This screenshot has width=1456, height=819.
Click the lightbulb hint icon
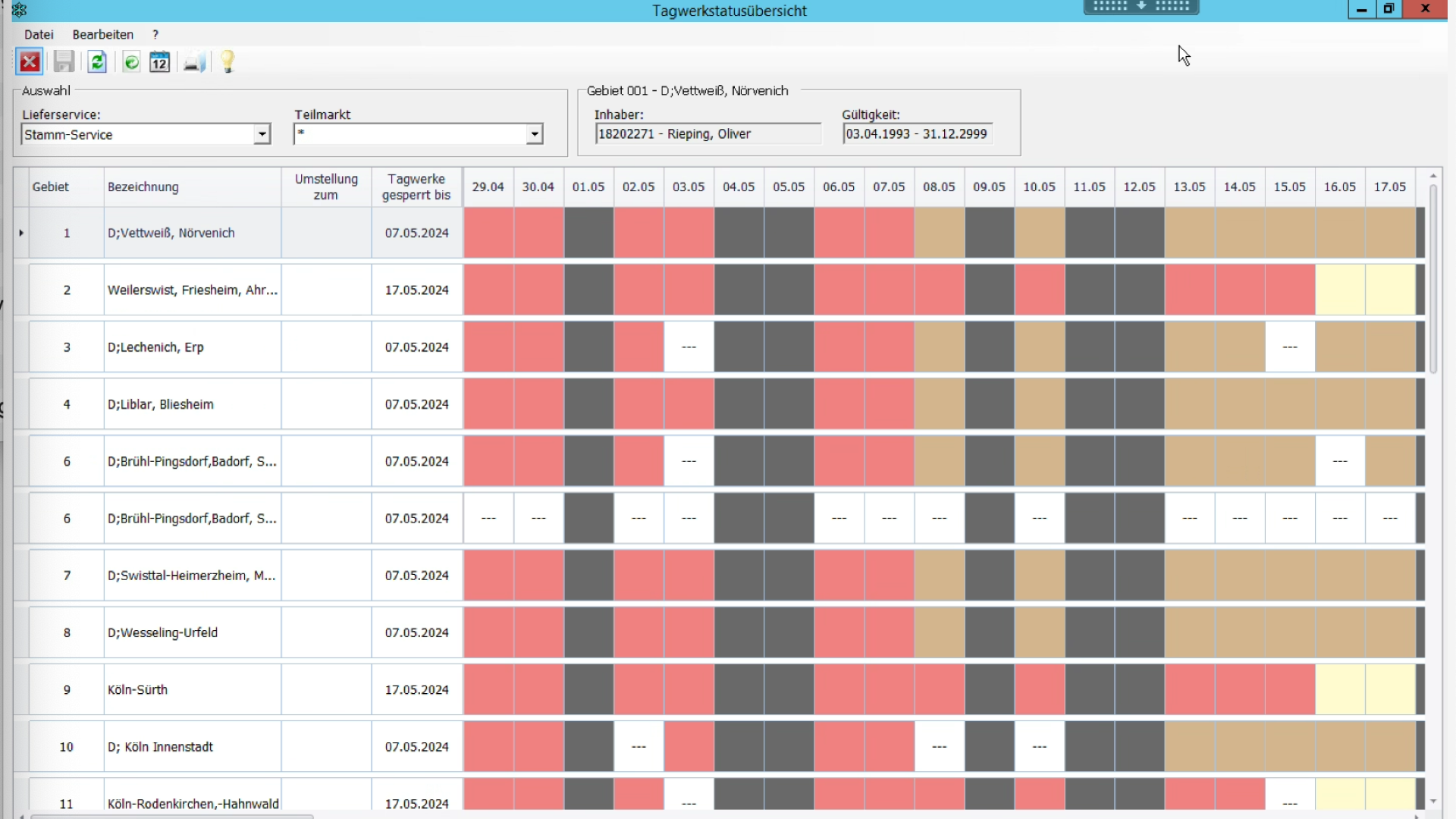click(x=227, y=62)
